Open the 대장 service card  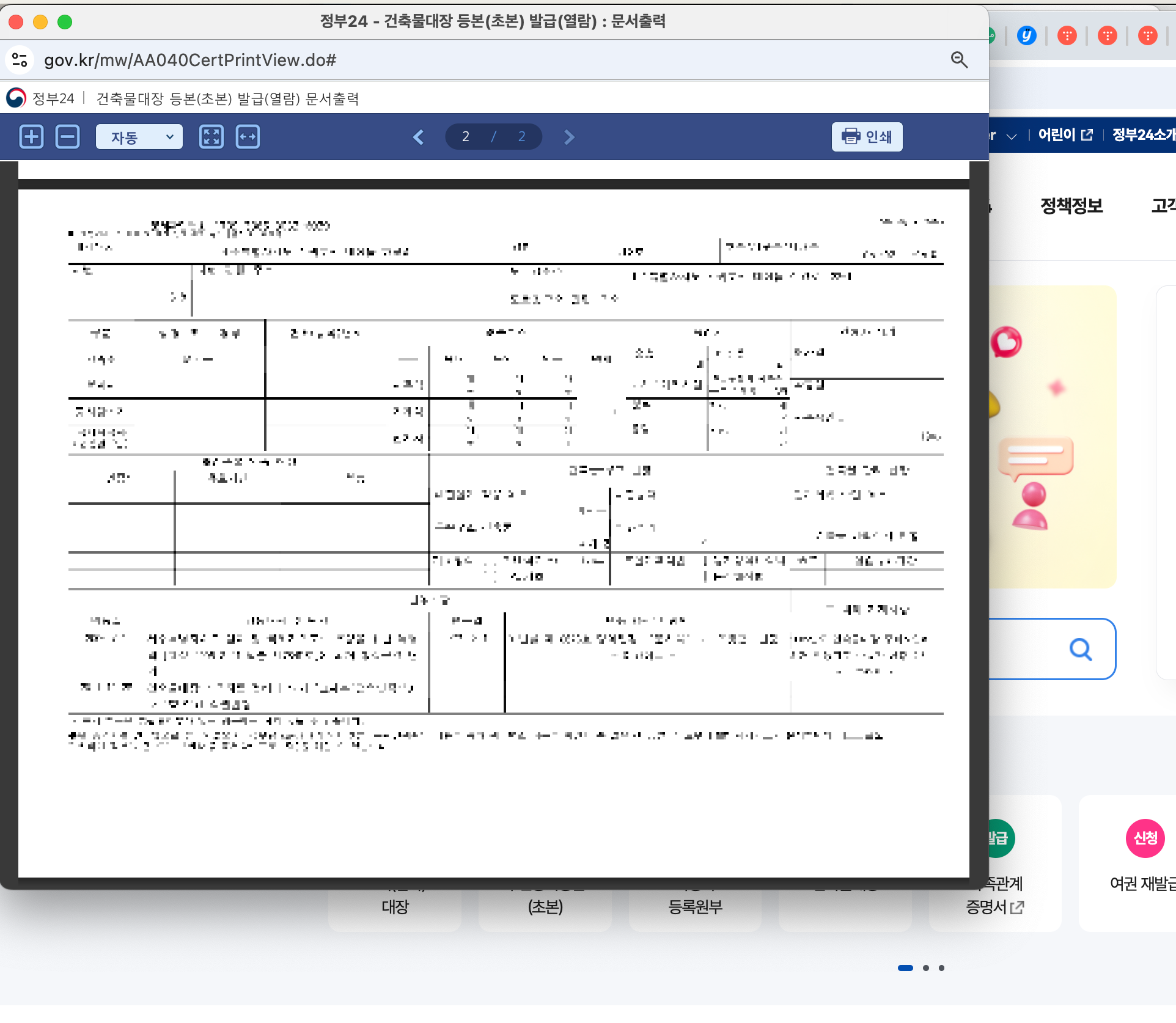395,907
